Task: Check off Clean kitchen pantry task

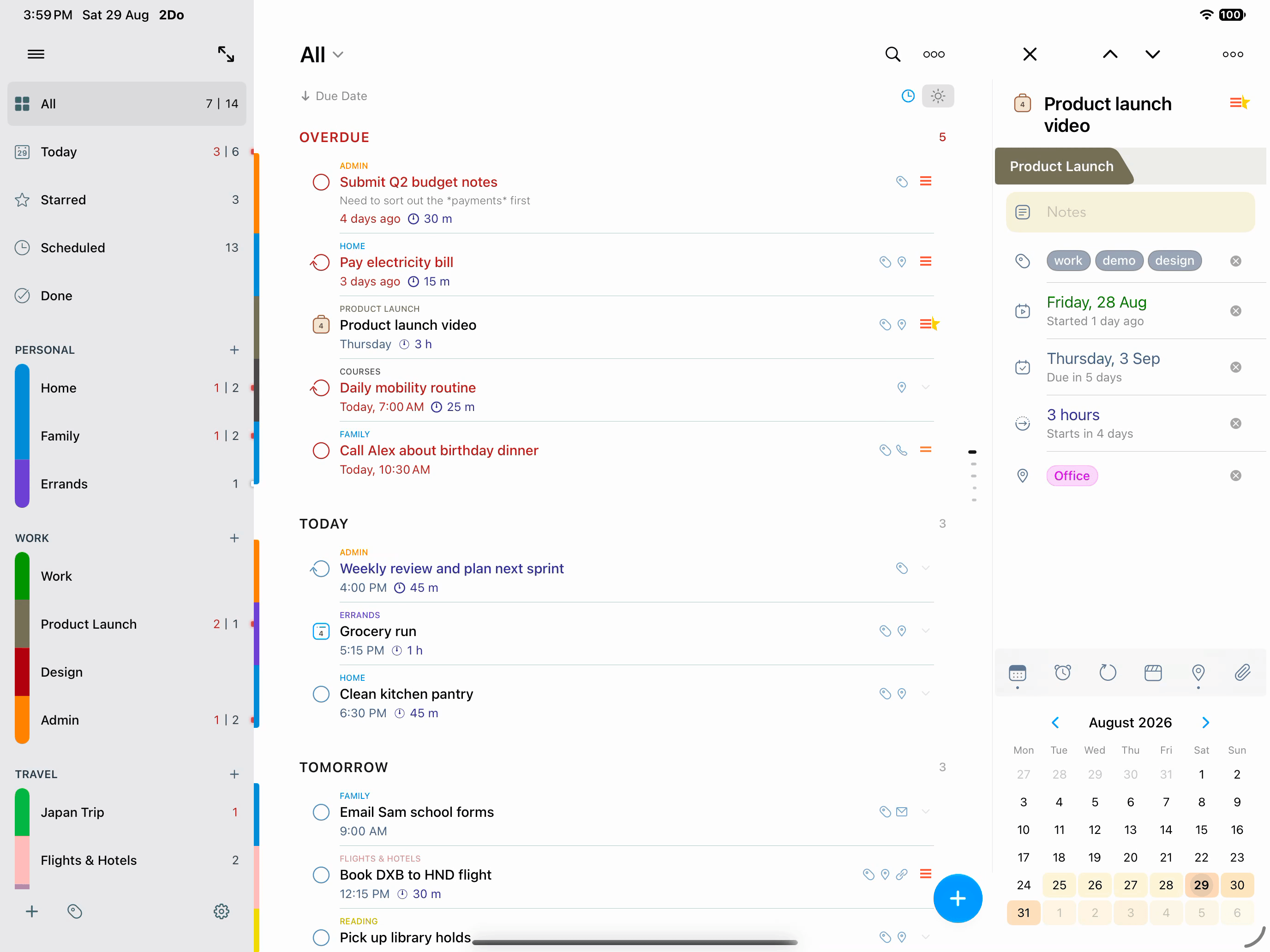Action: tap(321, 694)
